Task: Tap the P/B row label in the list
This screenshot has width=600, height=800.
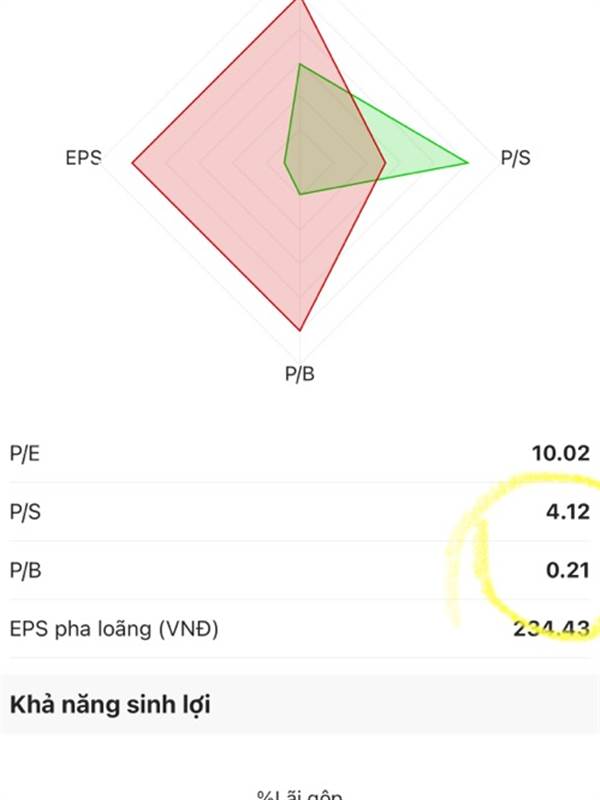Action: [25, 570]
